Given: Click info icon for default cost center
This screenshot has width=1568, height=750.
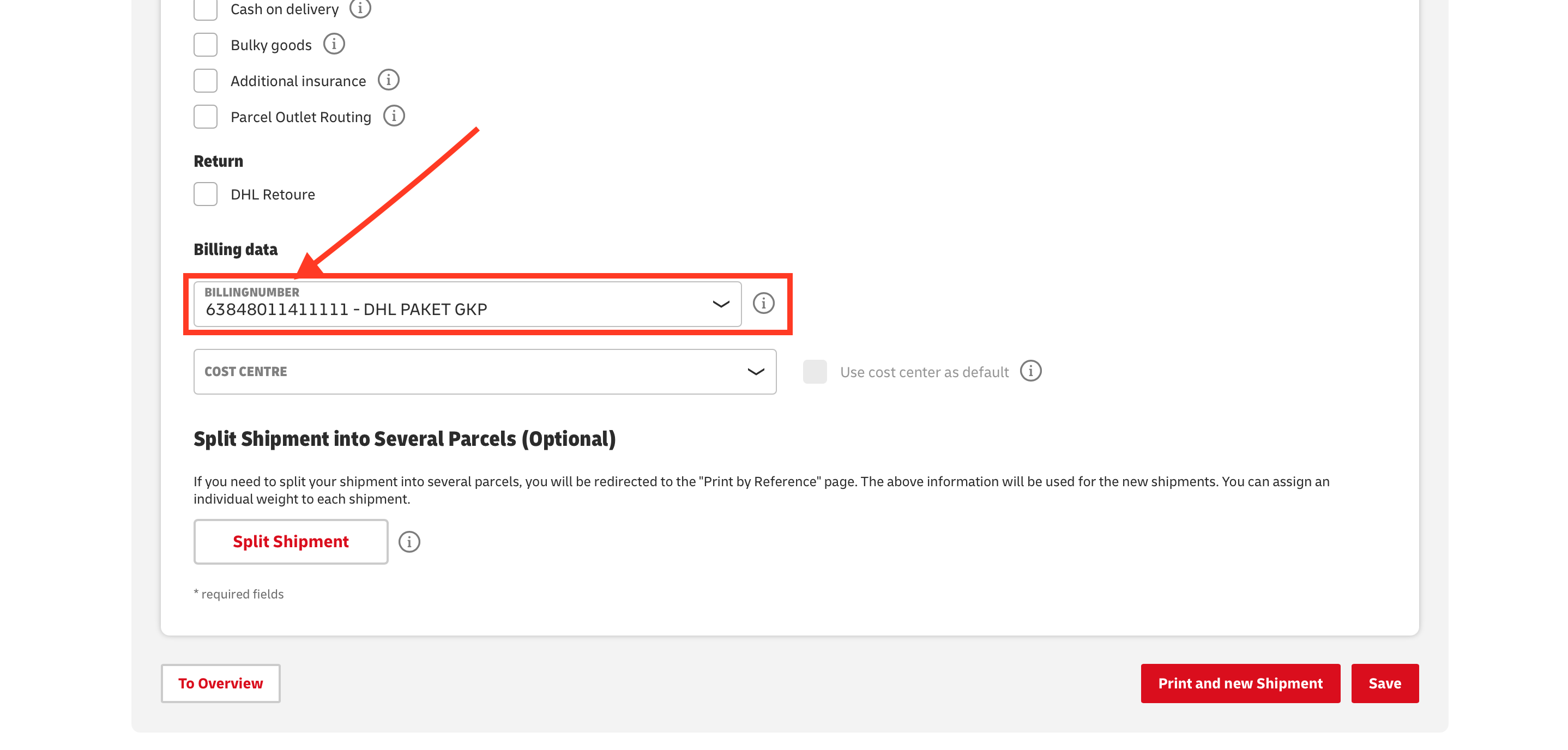Looking at the screenshot, I should coord(1030,371).
